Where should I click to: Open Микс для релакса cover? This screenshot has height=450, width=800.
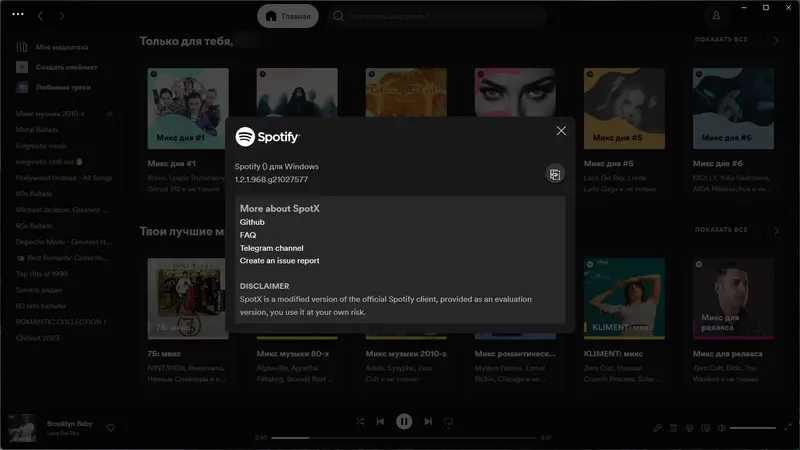tap(733, 298)
